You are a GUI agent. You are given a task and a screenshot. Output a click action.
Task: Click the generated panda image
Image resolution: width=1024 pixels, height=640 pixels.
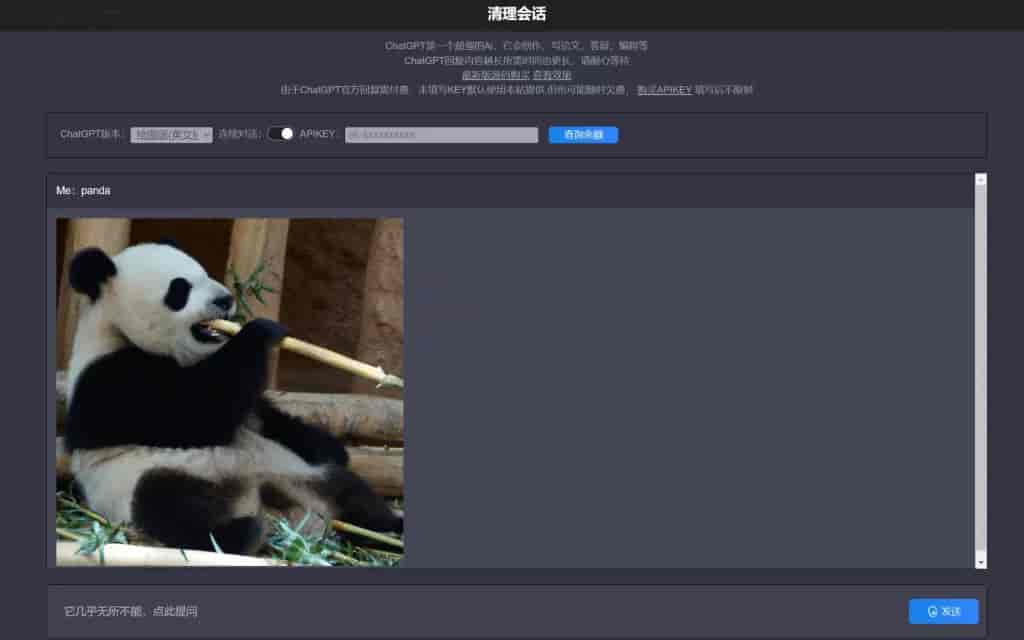pyautogui.click(x=230, y=391)
